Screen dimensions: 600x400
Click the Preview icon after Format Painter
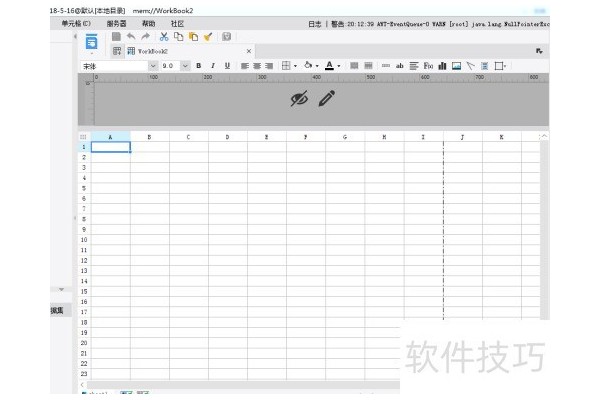[227, 37]
